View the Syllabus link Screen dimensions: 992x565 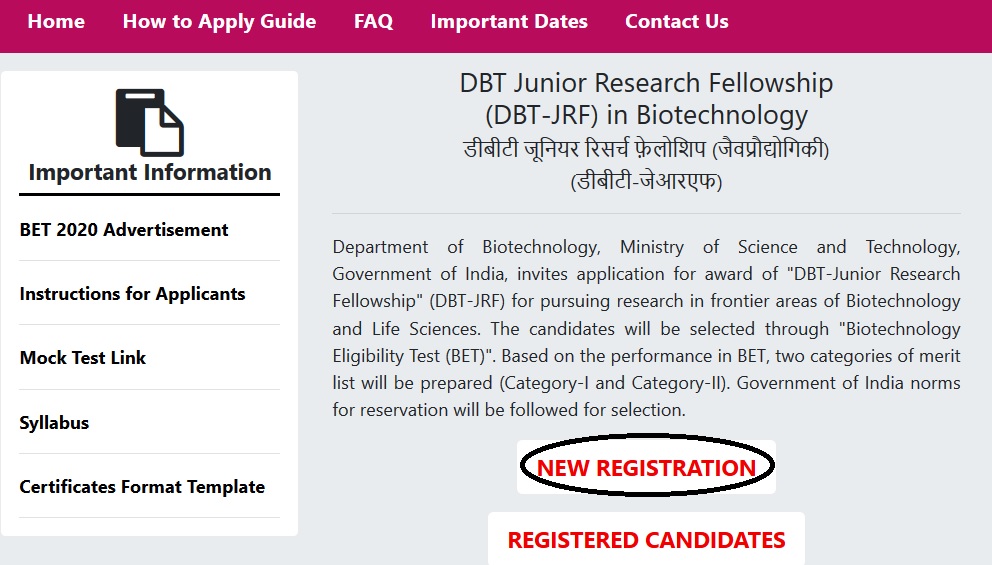coord(54,423)
